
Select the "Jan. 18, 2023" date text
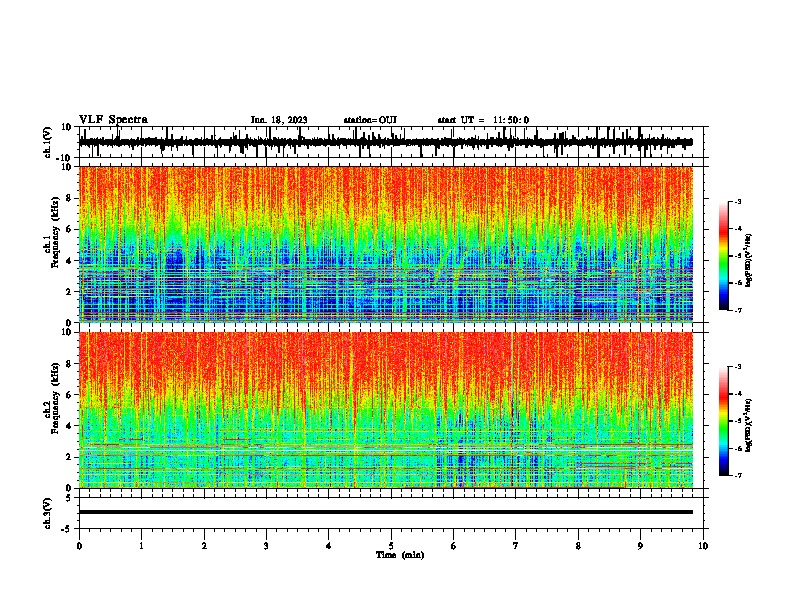click(x=279, y=120)
